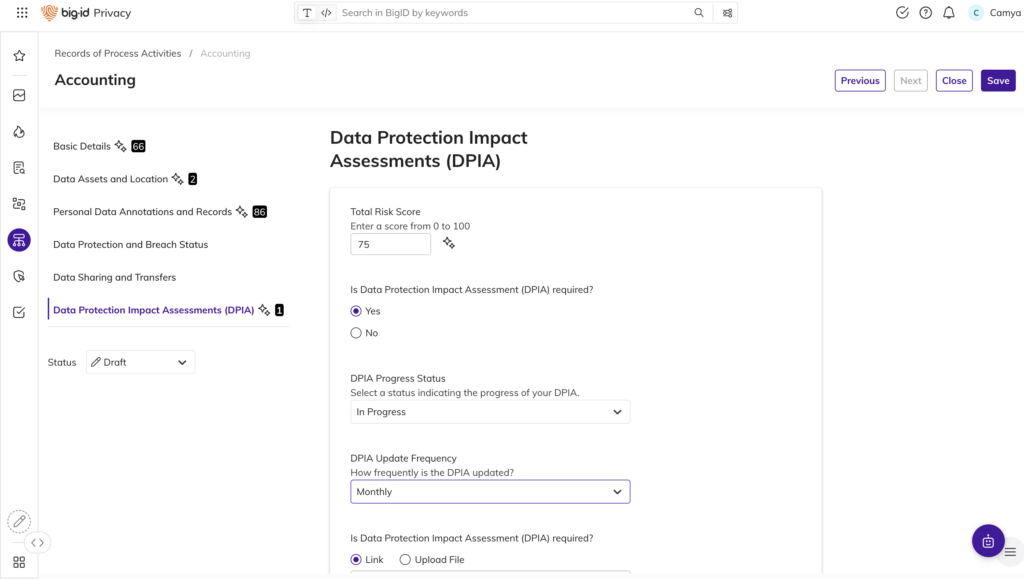Click the BigID fingerprint logo
1024x579 pixels.
tap(50, 12)
